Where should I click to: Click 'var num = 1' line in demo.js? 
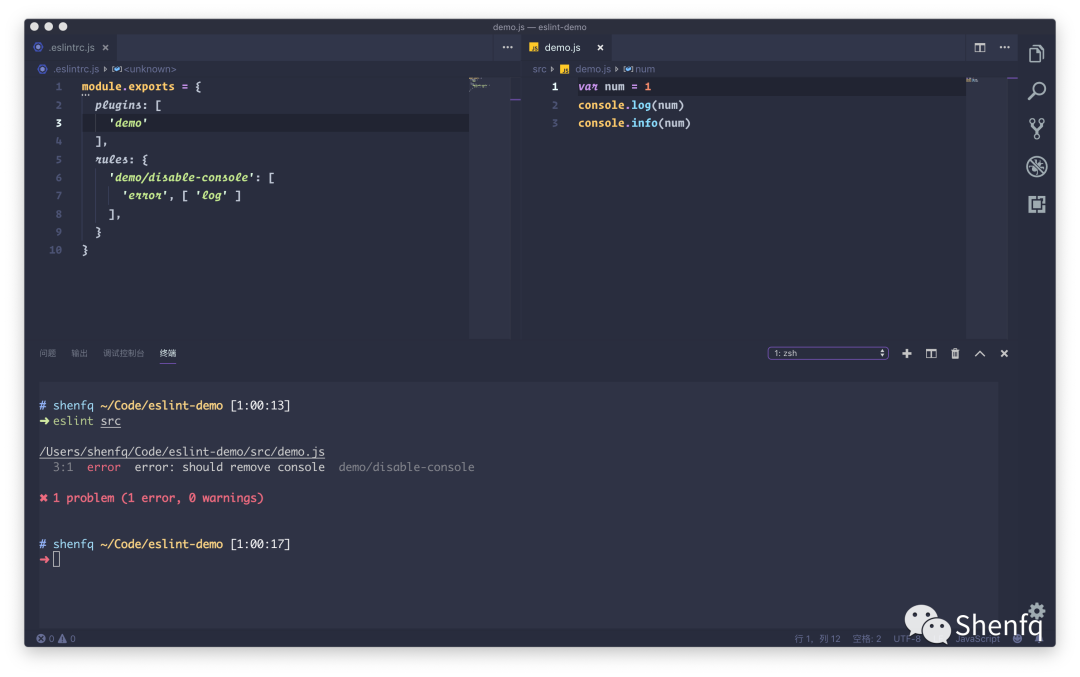[614, 87]
